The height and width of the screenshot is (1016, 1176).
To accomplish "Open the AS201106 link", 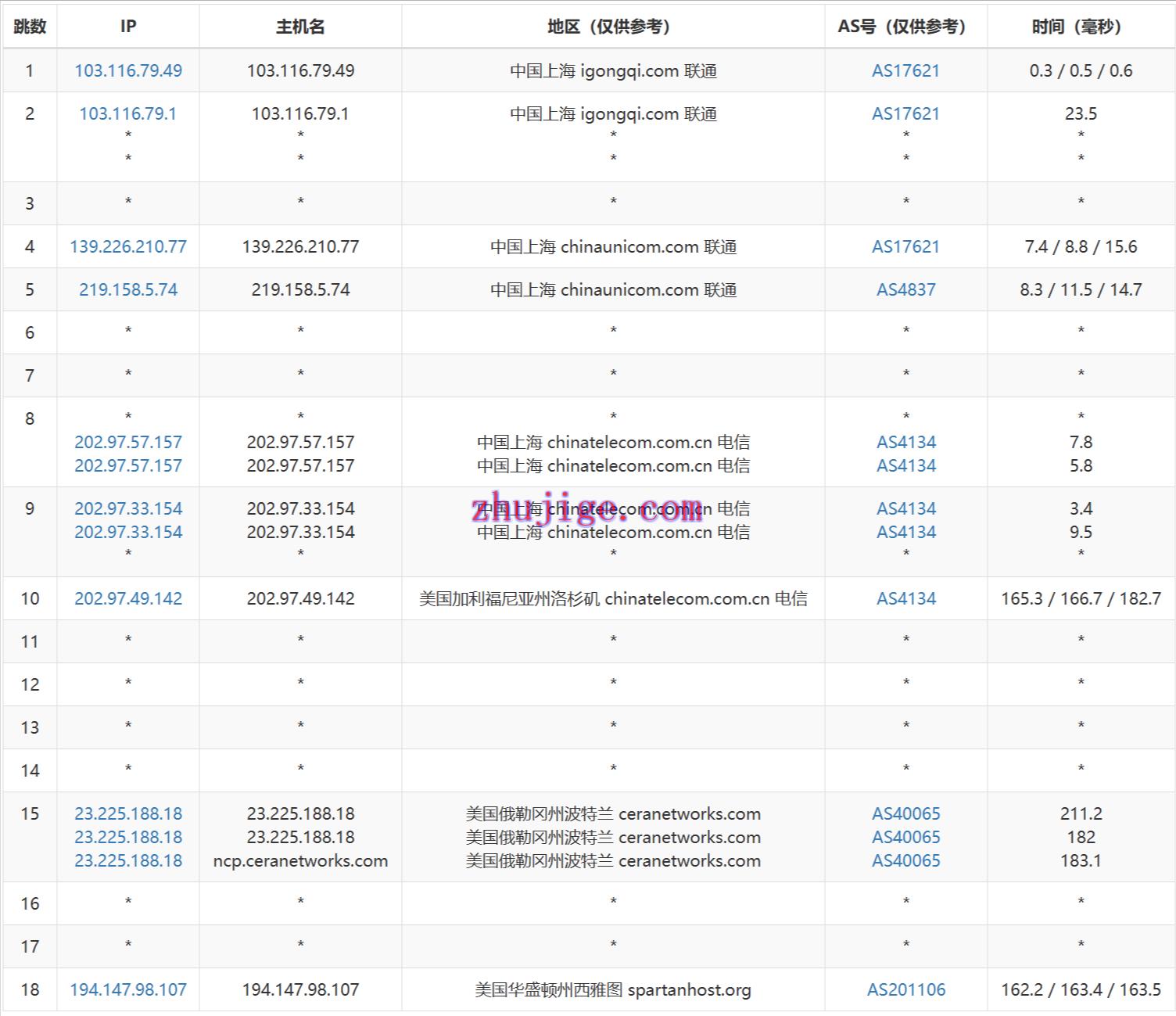I will [x=905, y=989].
